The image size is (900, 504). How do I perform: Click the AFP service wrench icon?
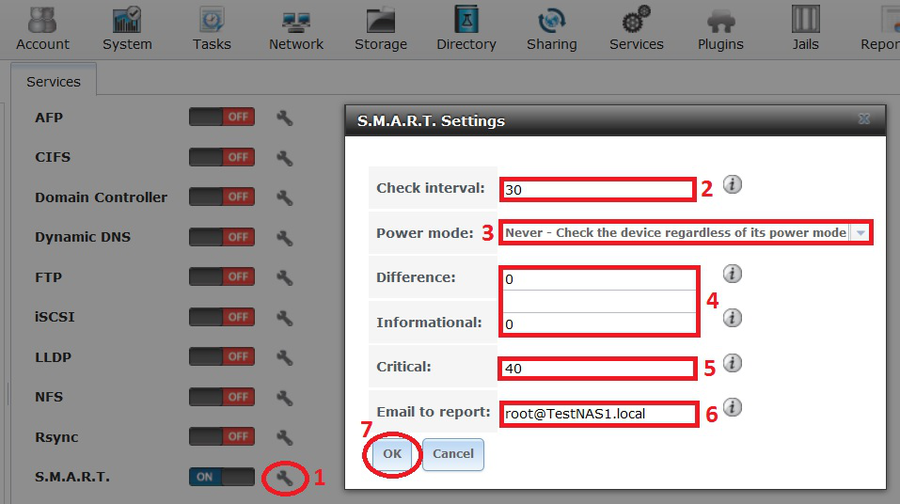click(x=285, y=118)
